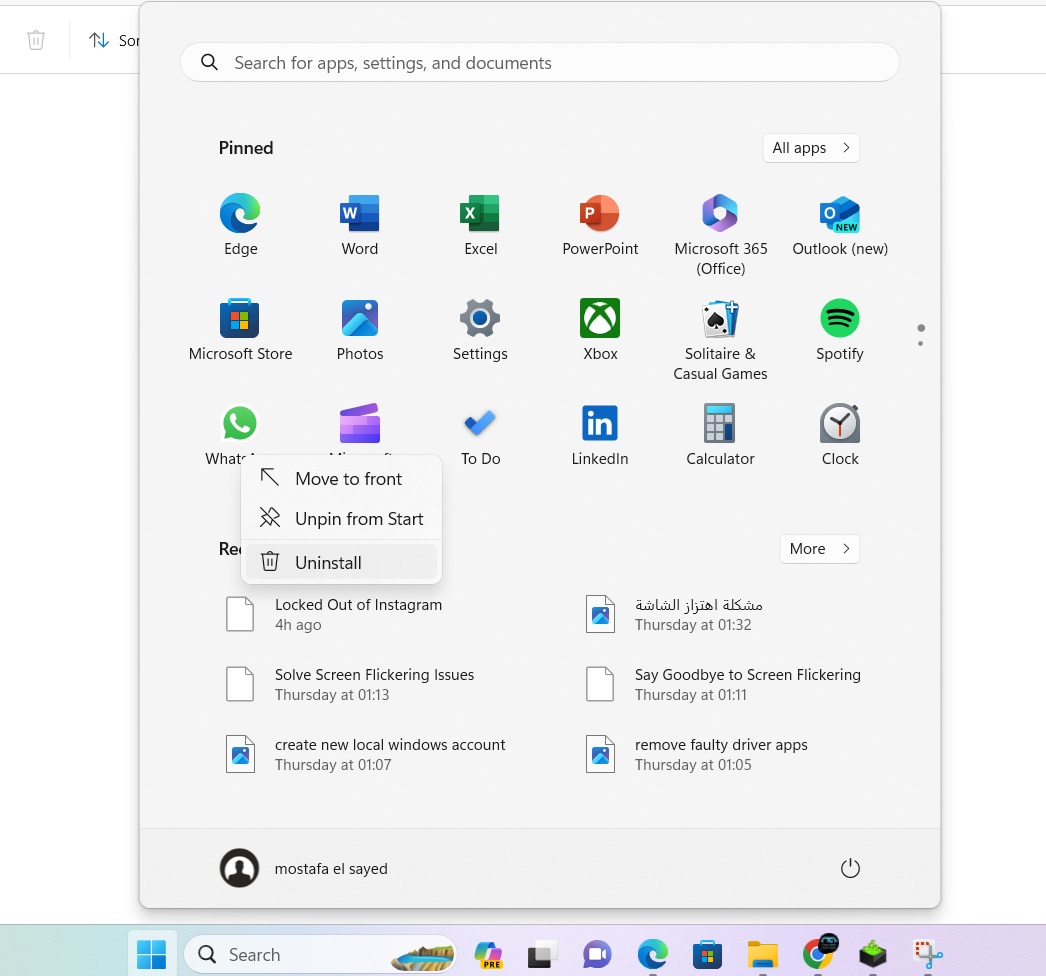Screen dimensions: 1046x976
Task: Open the Teams chat icon on taskbar
Action: point(596,955)
